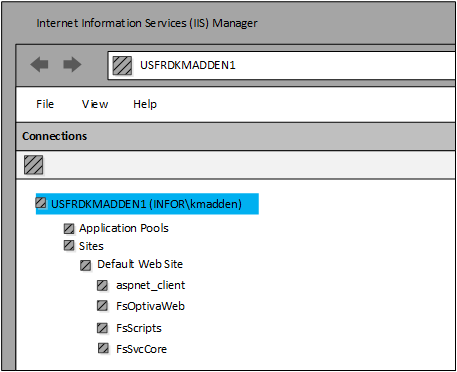The width and height of the screenshot is (457, 372).
Task: Select the FsOptivaWeb tree entry
Action: pyautogui.click(x=150, y=306)
